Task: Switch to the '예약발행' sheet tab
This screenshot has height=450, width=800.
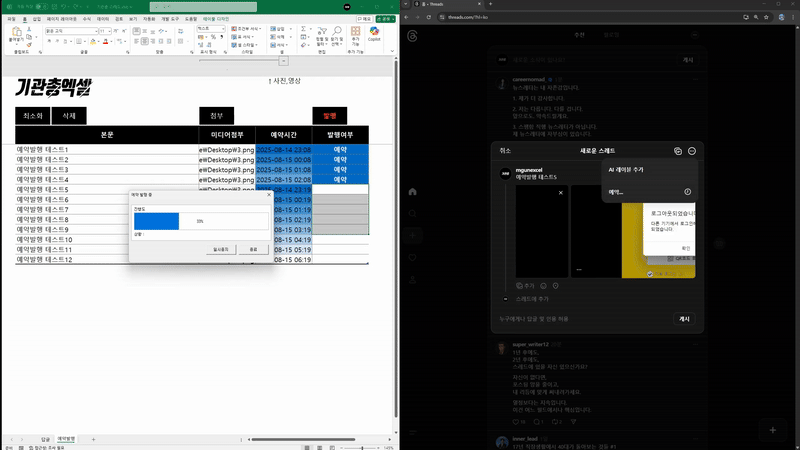Action: (66, 439)
